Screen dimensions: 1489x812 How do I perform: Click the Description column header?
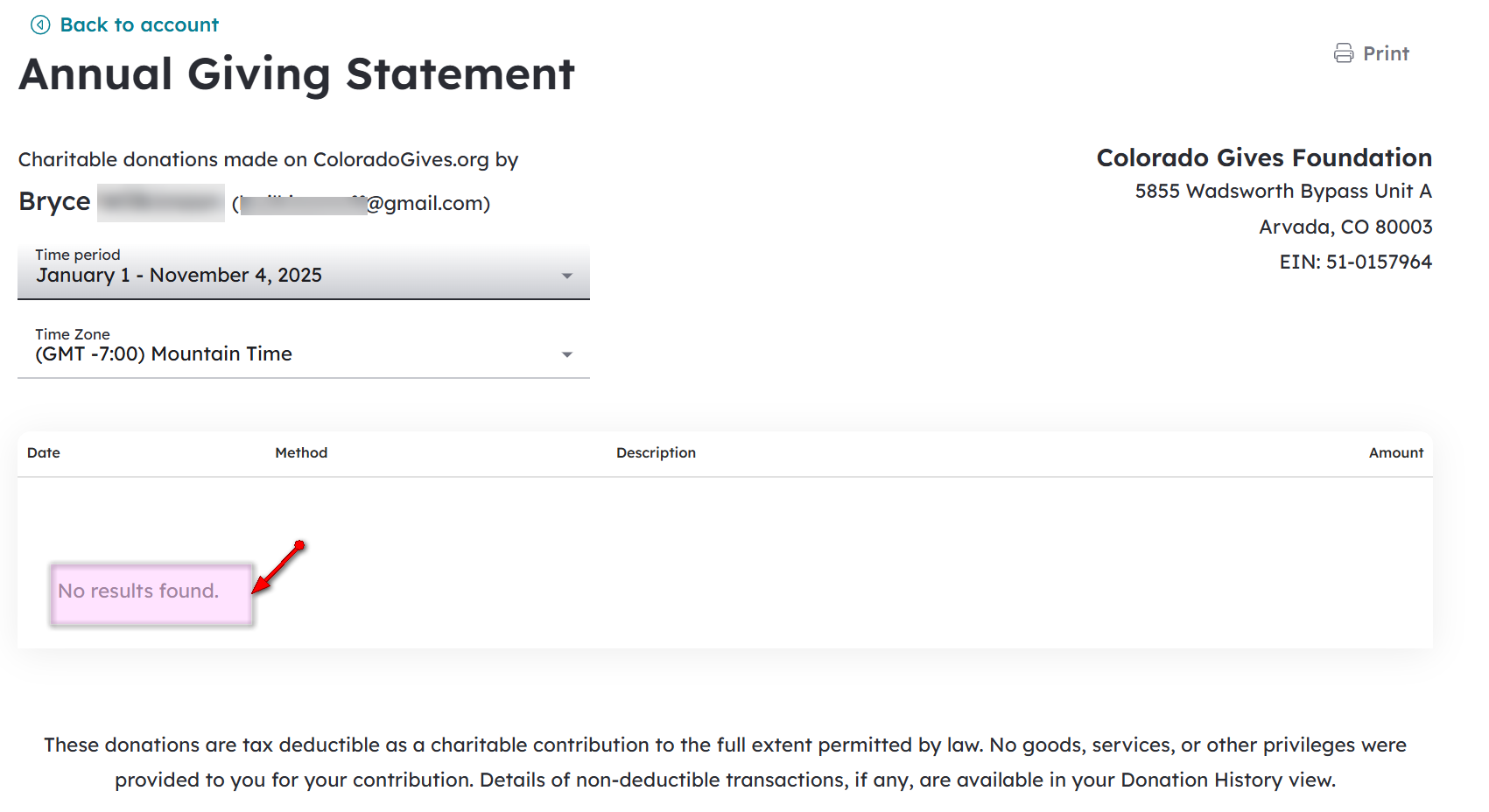pos(656,452)
